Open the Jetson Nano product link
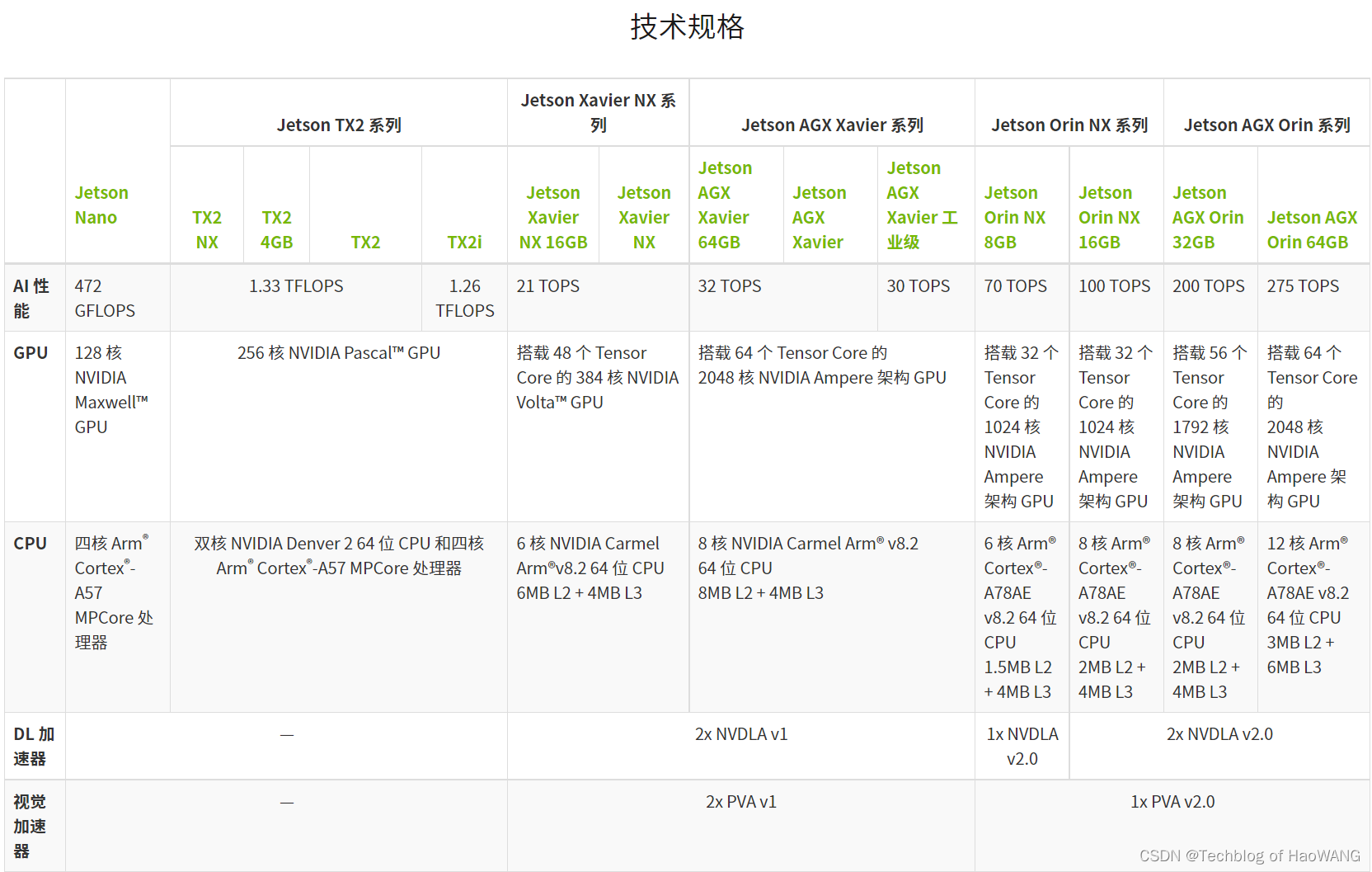This screenshot has width=1372, height=872. pos(101,205)
